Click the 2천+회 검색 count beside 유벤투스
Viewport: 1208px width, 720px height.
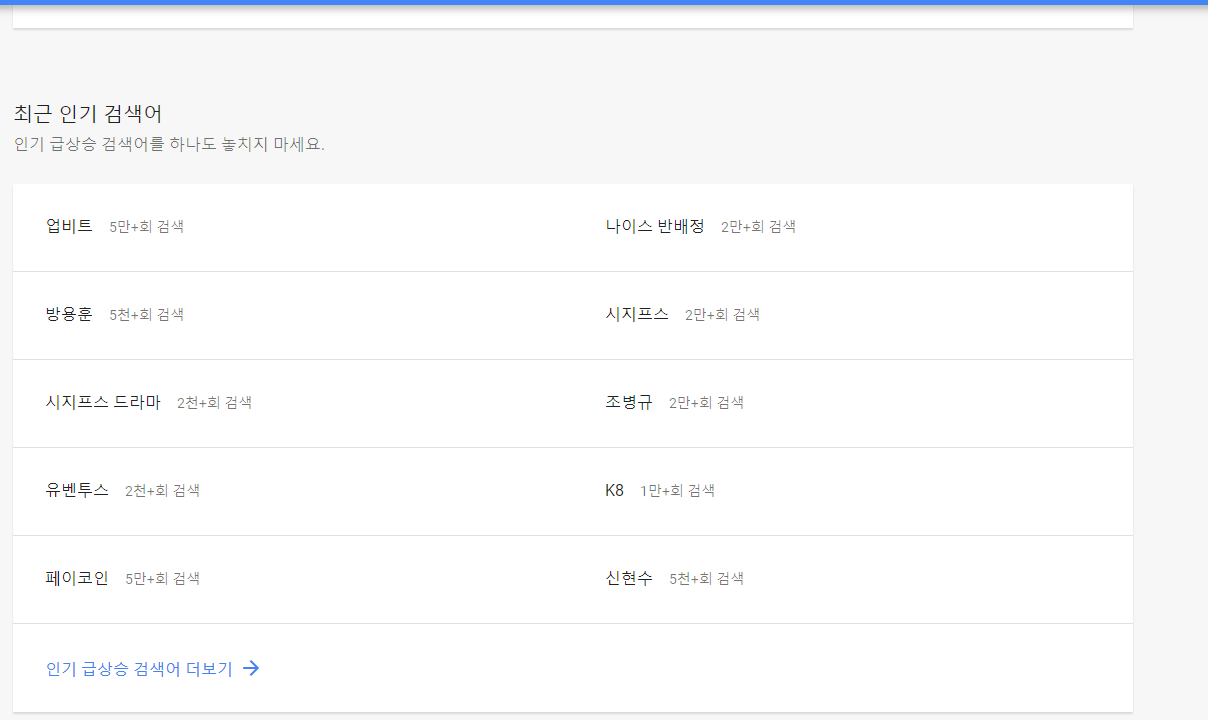point(163,491)
